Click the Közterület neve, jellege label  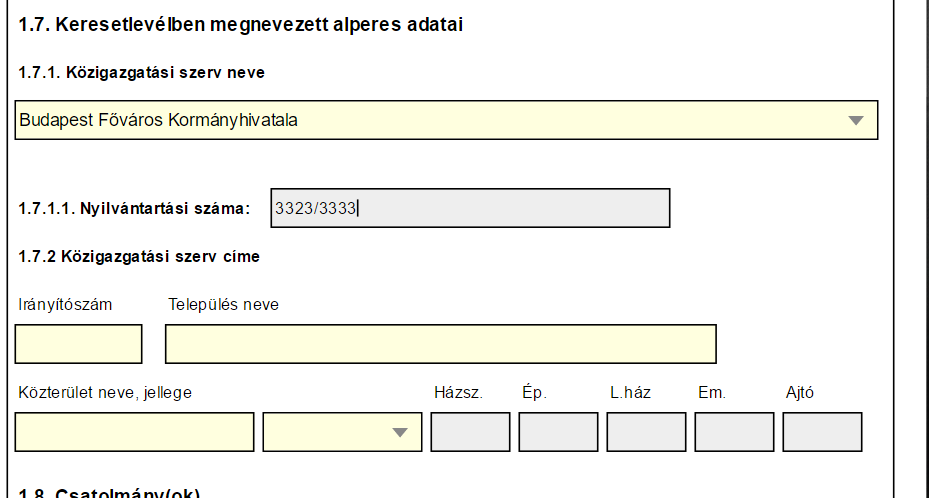click(105, 393)
